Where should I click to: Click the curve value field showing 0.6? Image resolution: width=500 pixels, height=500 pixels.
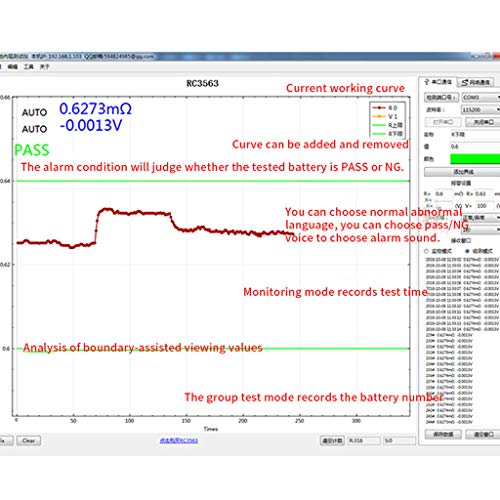tap(475, 147)
